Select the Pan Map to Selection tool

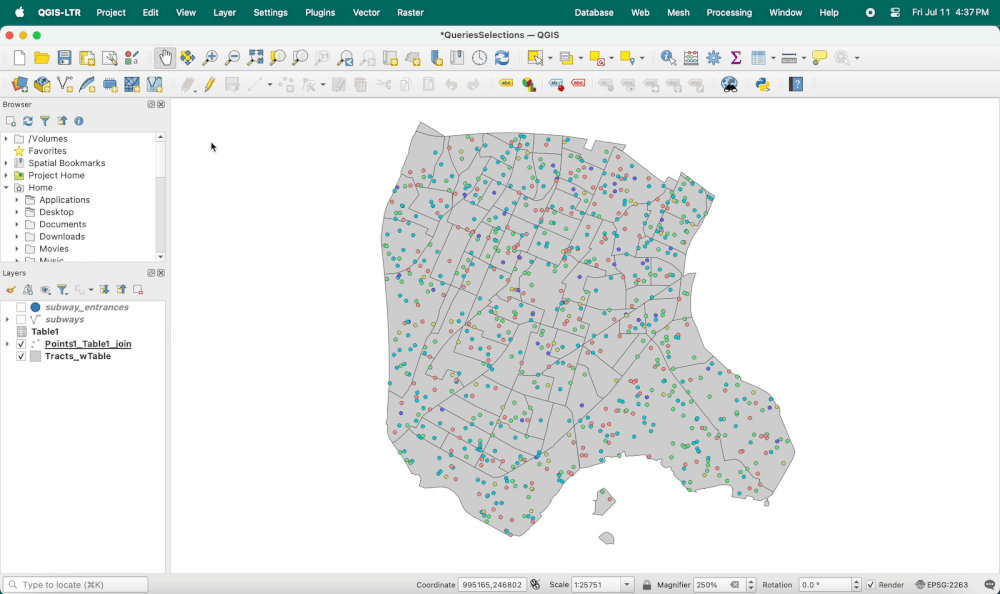click(x=188, y=58)
